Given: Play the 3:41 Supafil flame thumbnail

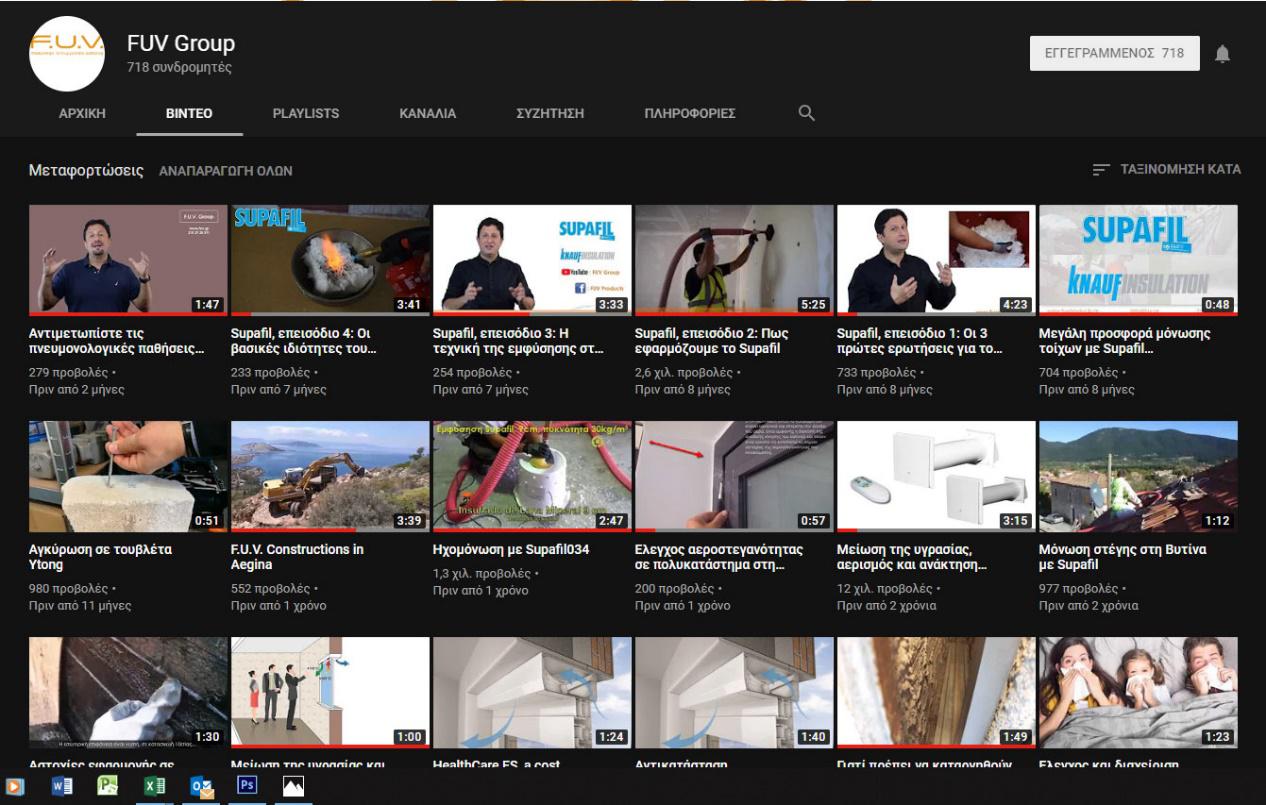Looking at the screenshot, I should (330, 260).
